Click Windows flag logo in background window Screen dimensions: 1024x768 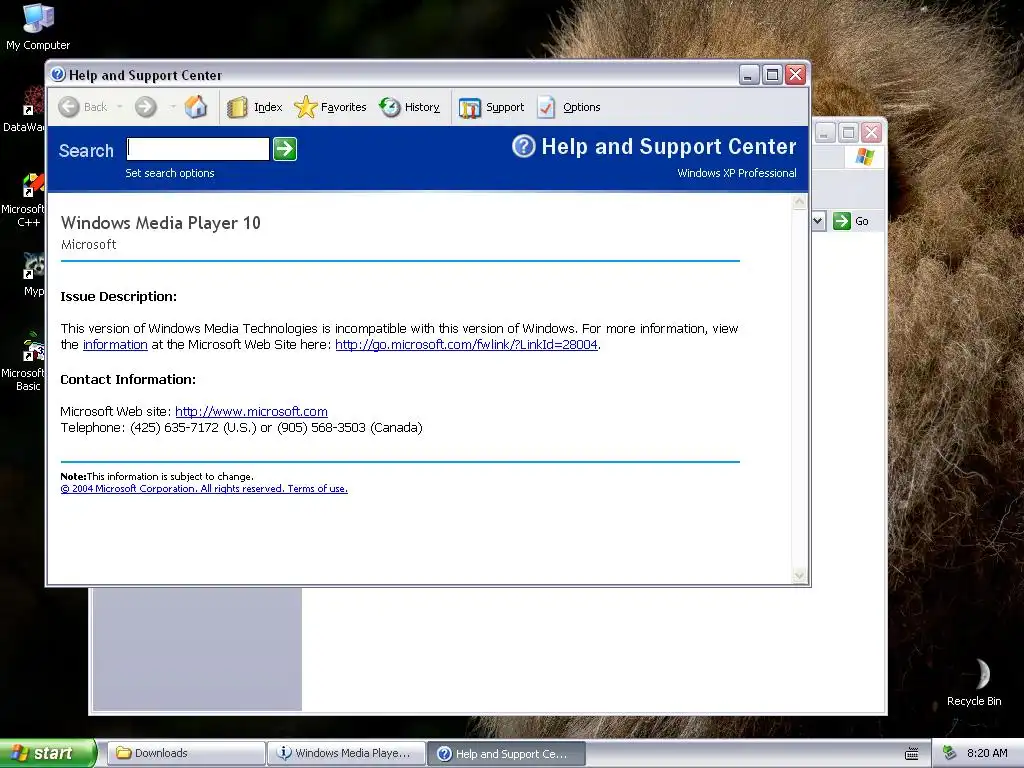[865, 157]
